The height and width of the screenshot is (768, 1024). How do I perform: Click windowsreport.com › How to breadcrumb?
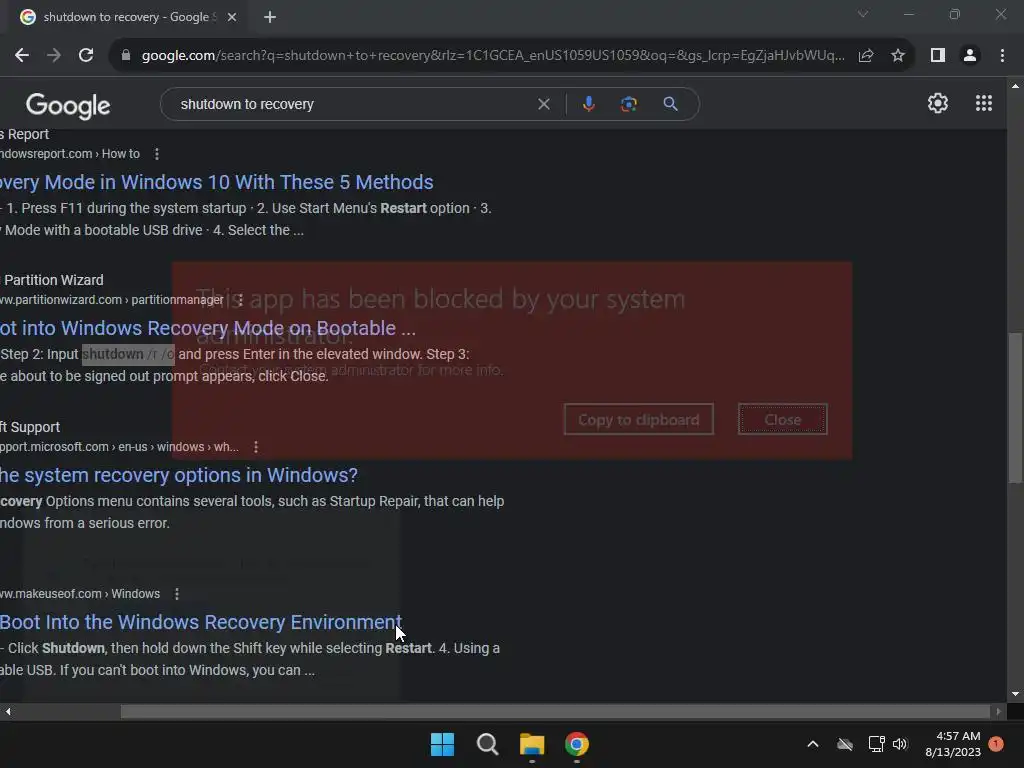coord(70,154)
